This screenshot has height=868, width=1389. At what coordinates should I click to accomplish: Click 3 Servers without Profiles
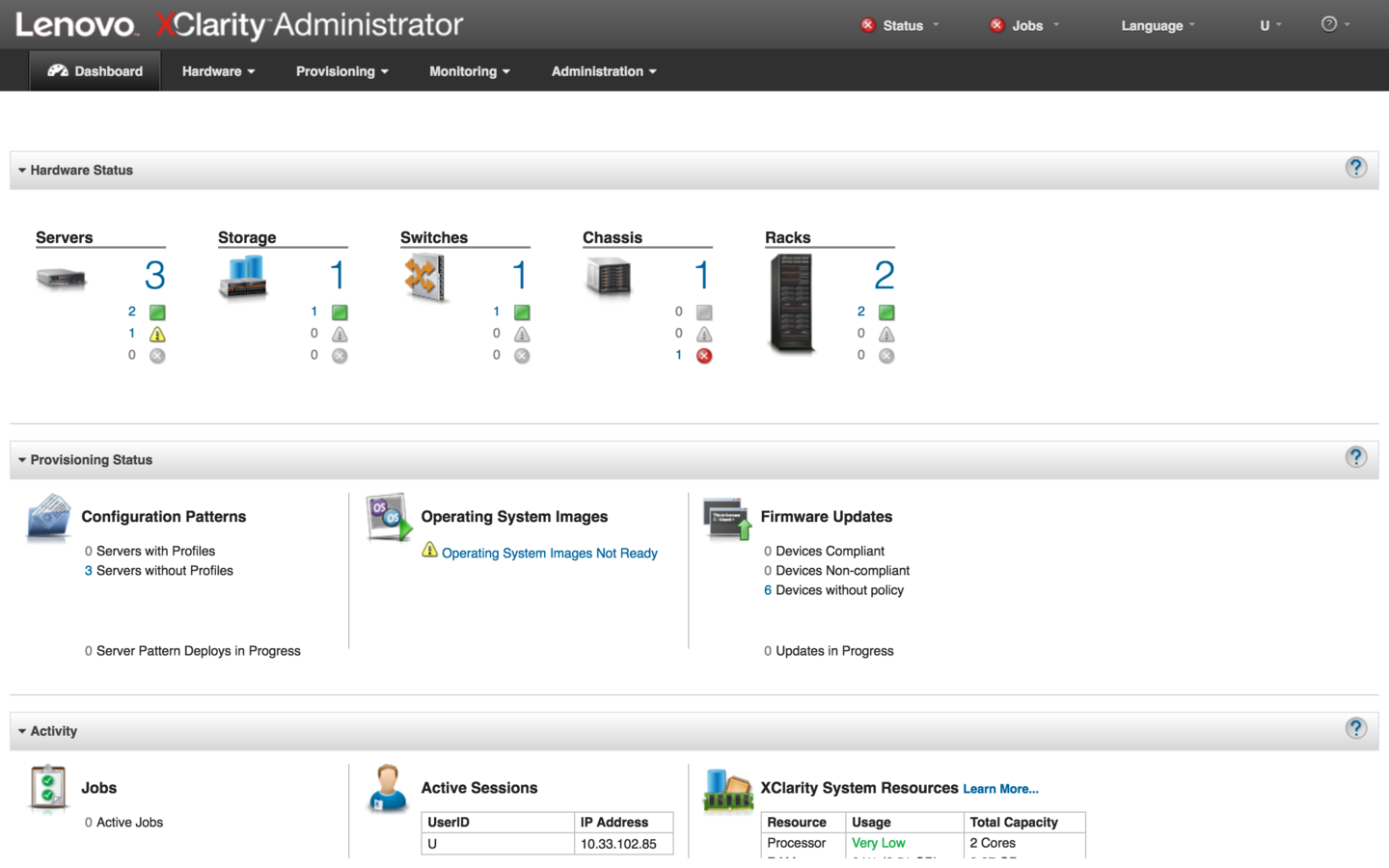pyautogui.click(x=159, y=571)
